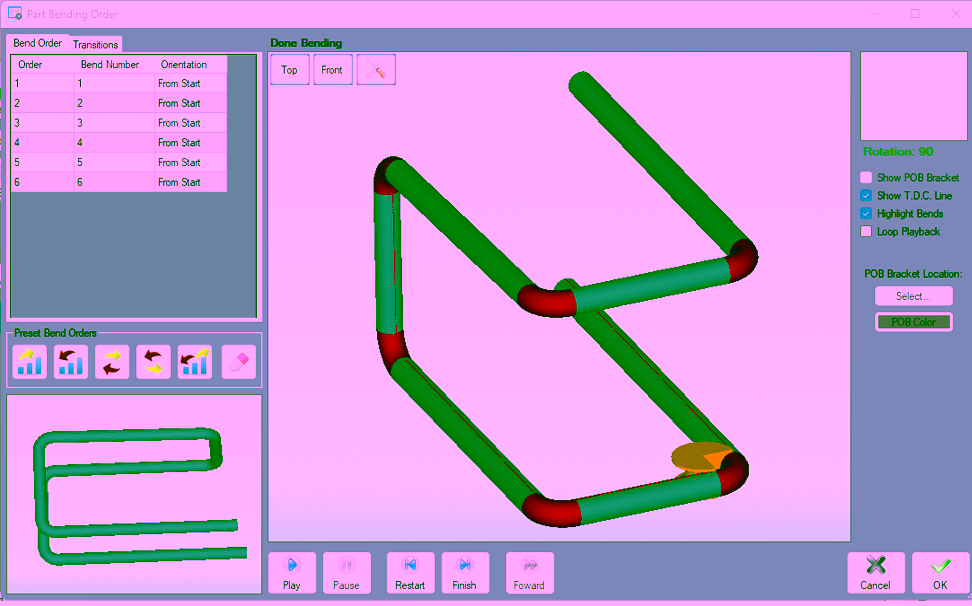The image size is (972, 606).
Task: Click the 2D tube preview thumbnail
Action: (x=134, y=494)
